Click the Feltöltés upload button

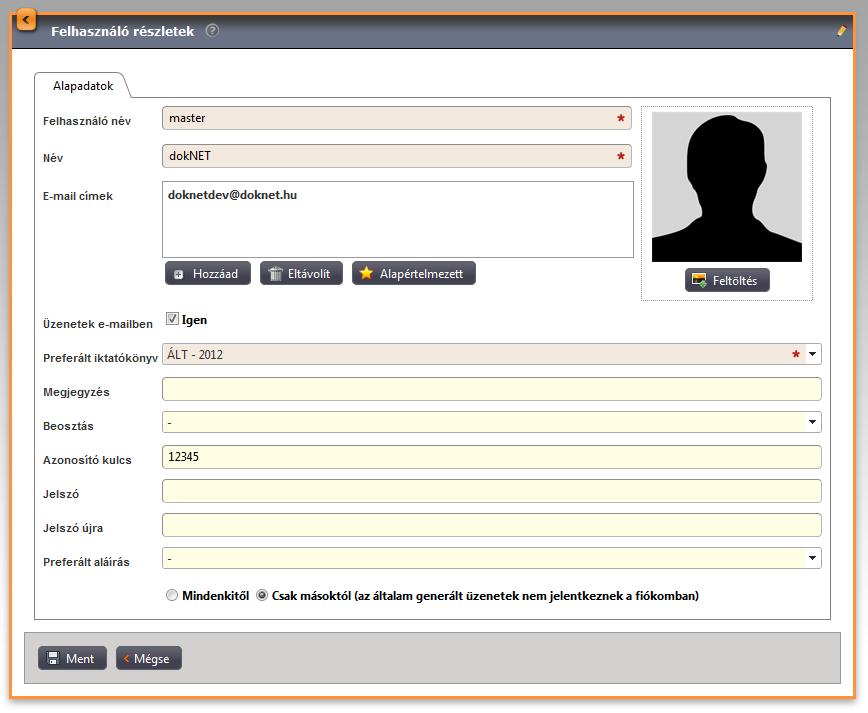coord(727,280)
